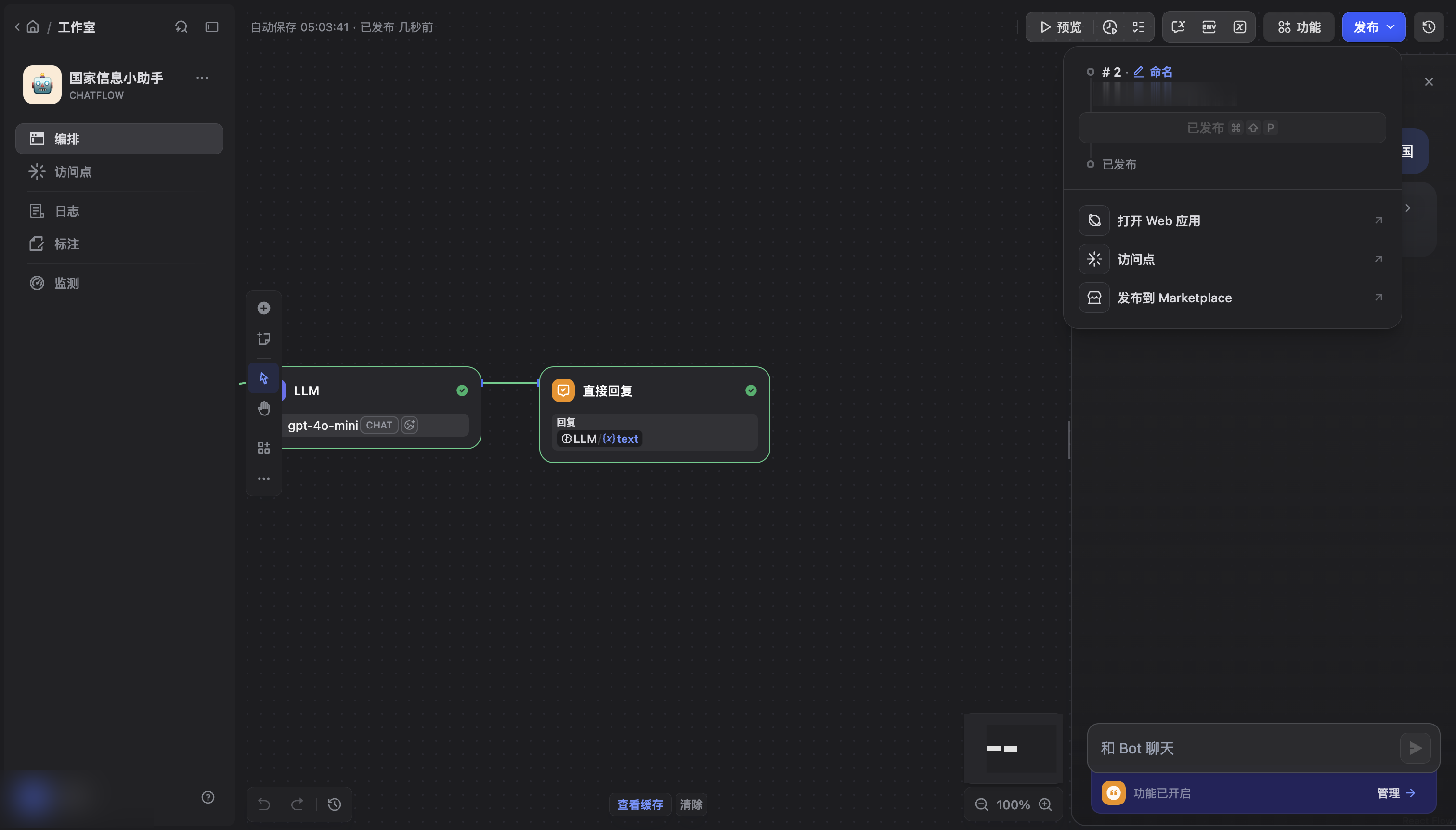Click 清除 button

click(691, 804)
